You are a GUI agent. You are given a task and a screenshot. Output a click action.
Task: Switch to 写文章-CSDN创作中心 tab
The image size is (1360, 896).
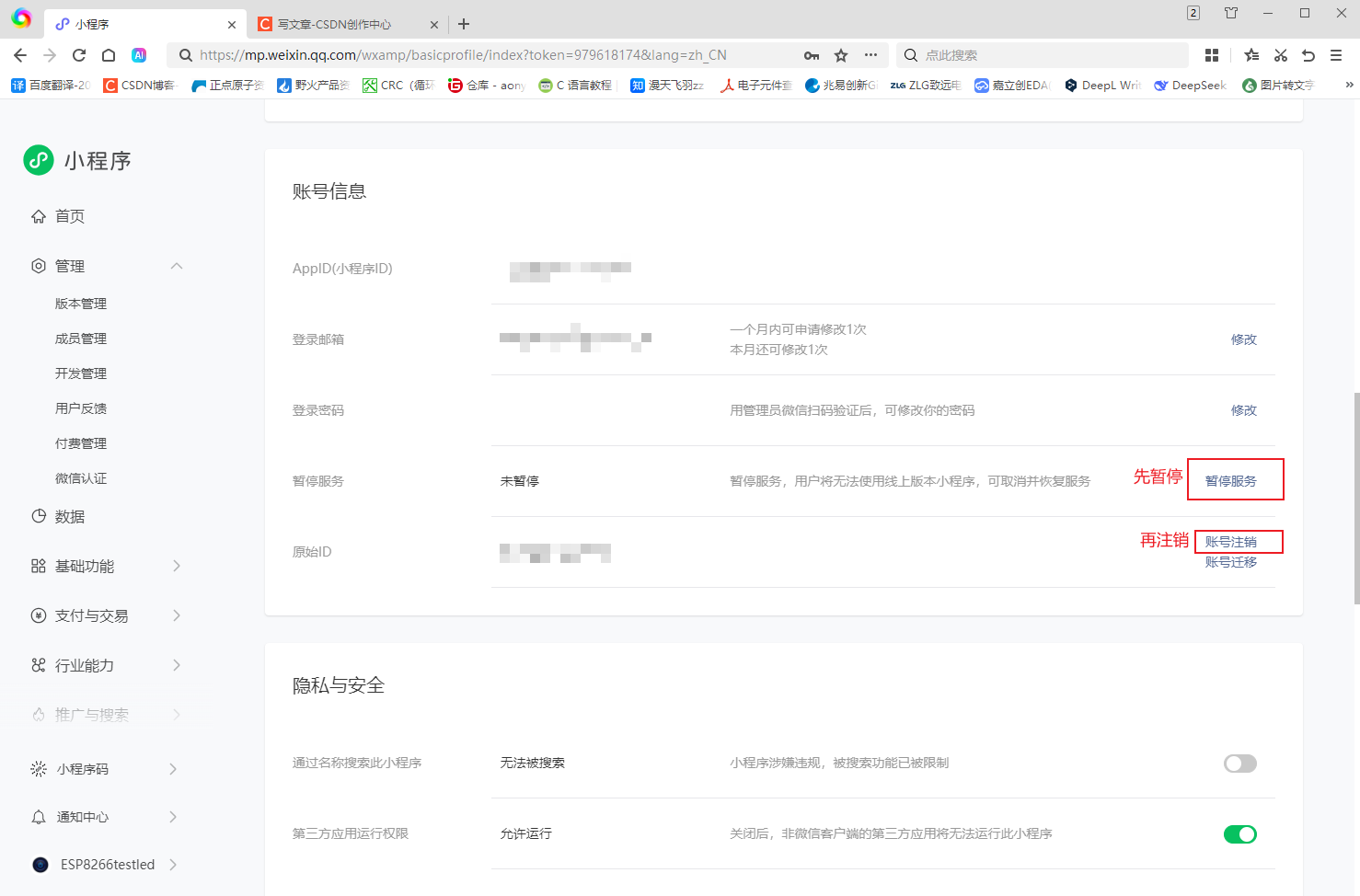click(x=348, y=25)
